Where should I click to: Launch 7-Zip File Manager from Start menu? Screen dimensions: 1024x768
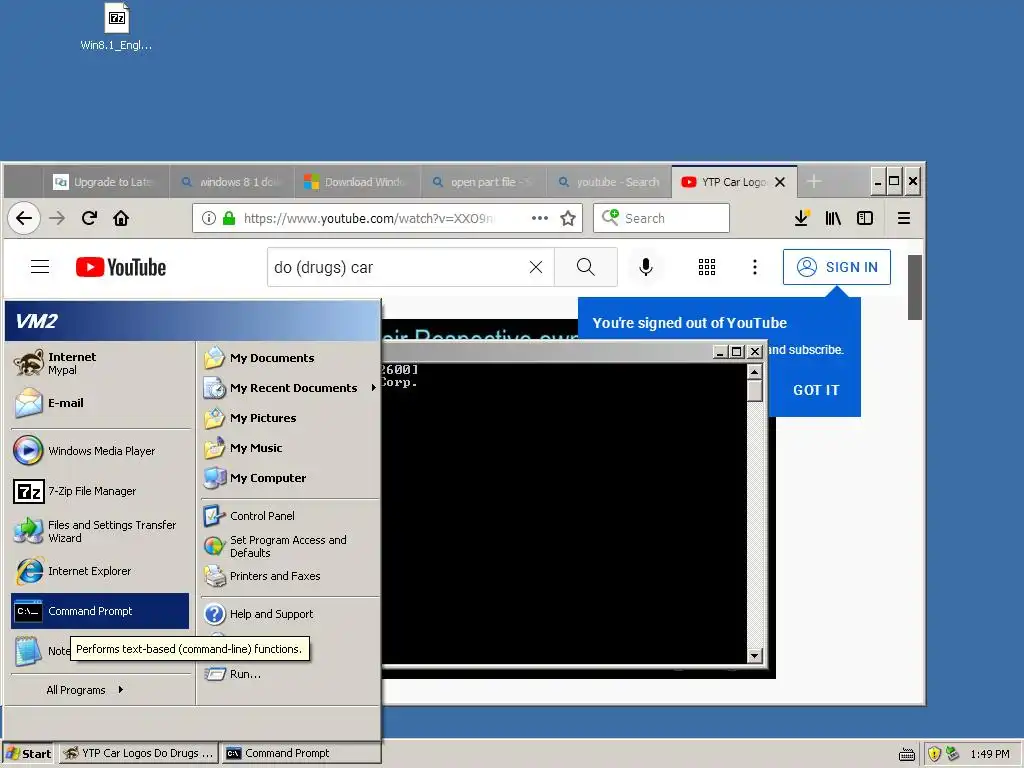101,490
